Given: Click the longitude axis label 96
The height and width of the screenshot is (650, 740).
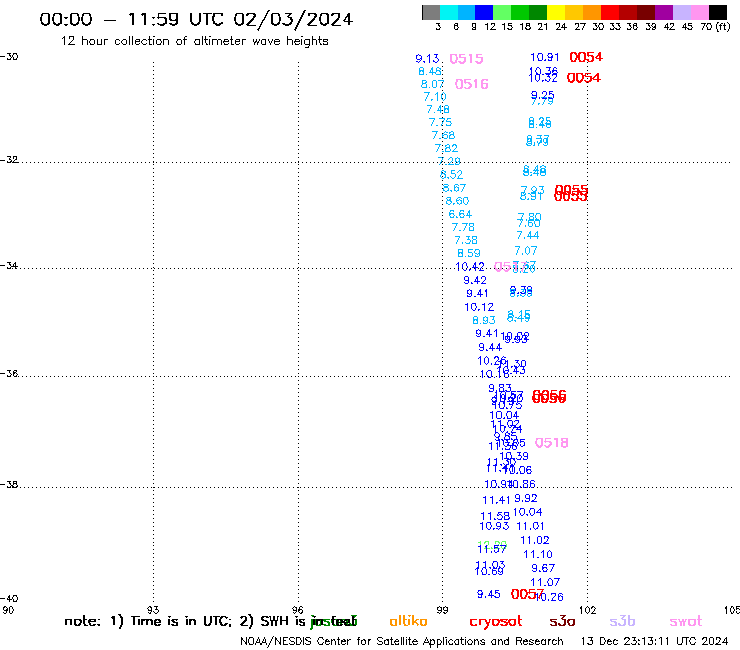Looking at the screenshot, I should (298, 610).
